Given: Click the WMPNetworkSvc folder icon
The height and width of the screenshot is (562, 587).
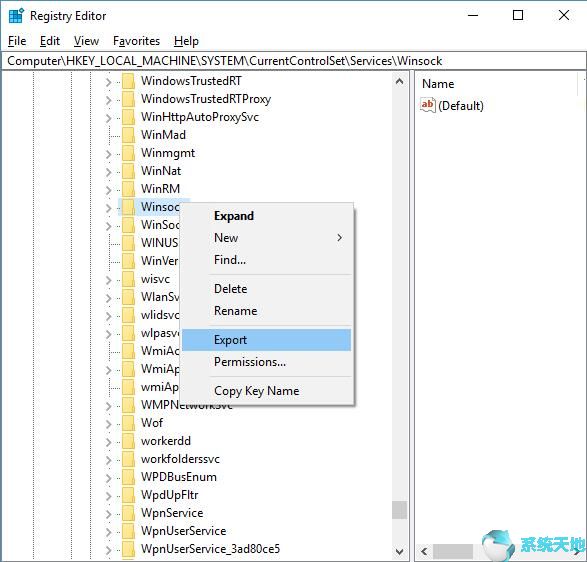Looking at the screenshot, I should pyautogui.click(x=128, y=405).
